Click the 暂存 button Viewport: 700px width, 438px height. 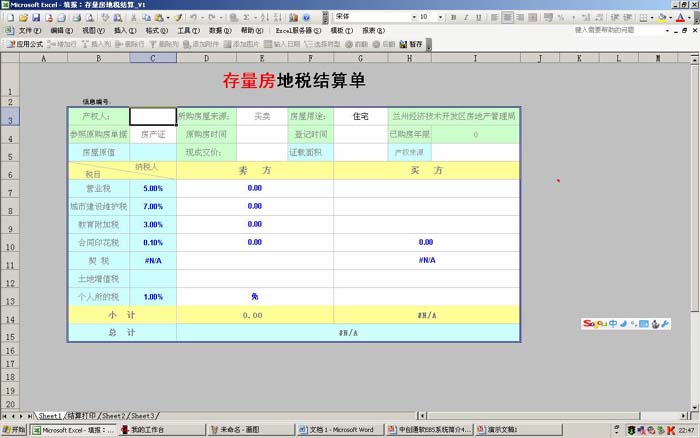411,44
